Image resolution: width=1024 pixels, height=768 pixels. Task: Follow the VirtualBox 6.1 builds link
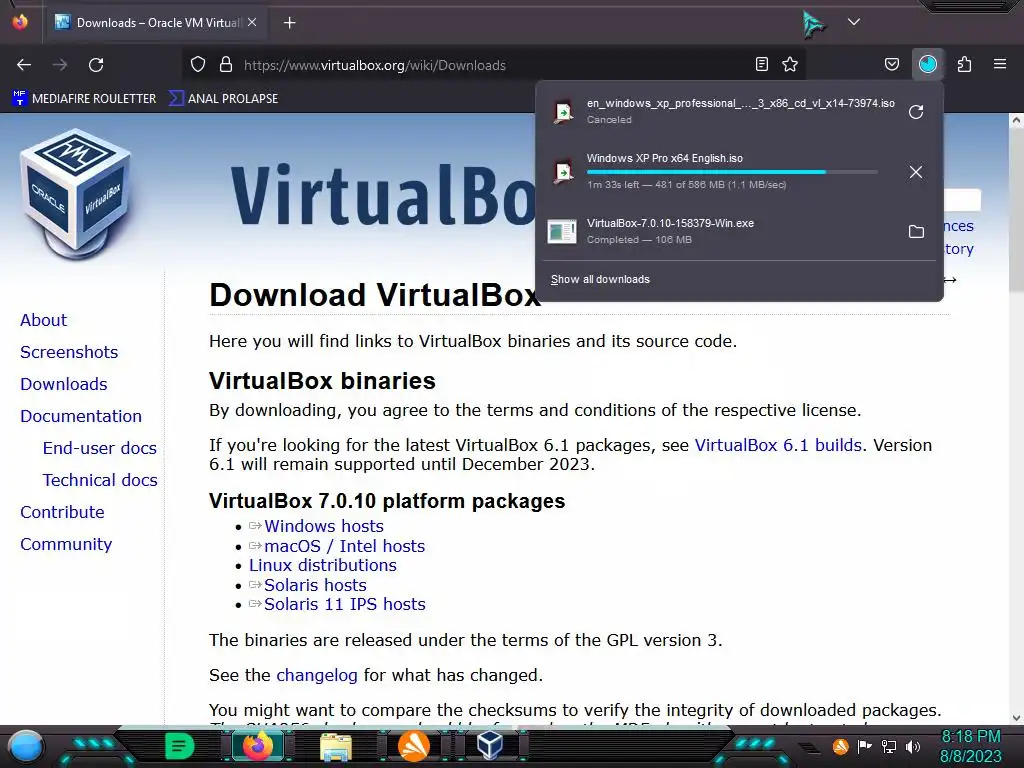(778, 445)
